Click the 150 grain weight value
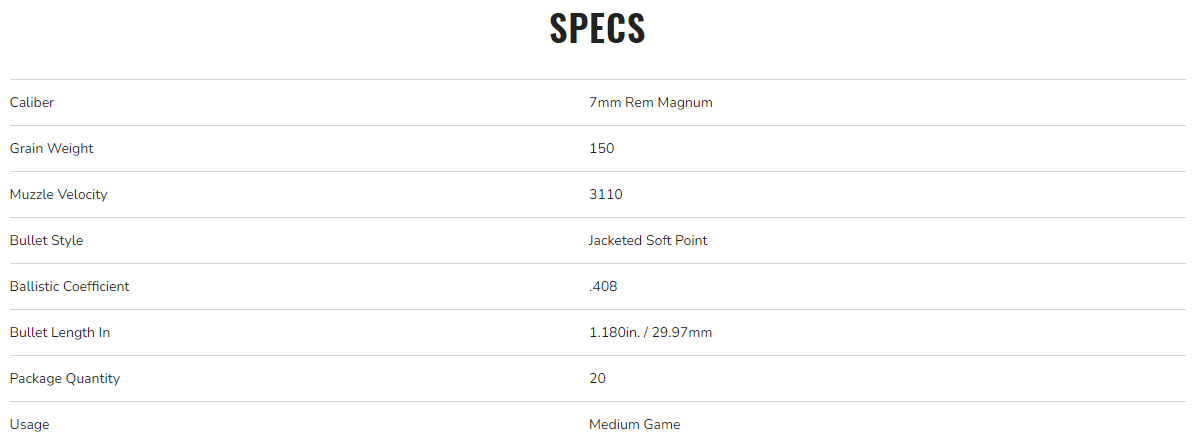The width and height of the screenshot is (1200, 439). coord(601,148)
